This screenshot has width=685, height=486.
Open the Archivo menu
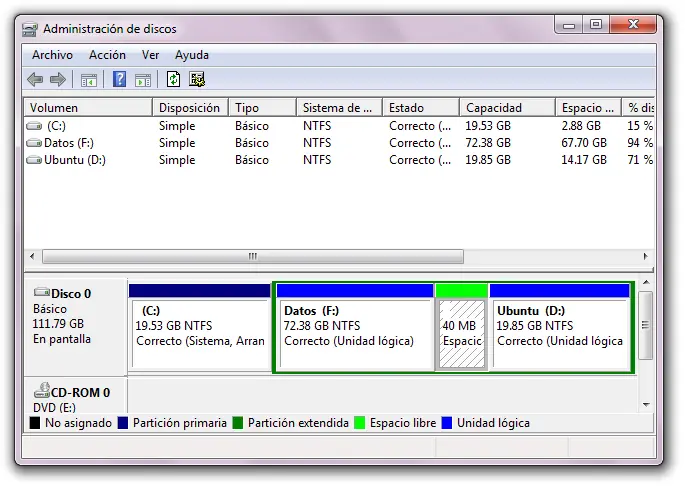coord(52,55)
